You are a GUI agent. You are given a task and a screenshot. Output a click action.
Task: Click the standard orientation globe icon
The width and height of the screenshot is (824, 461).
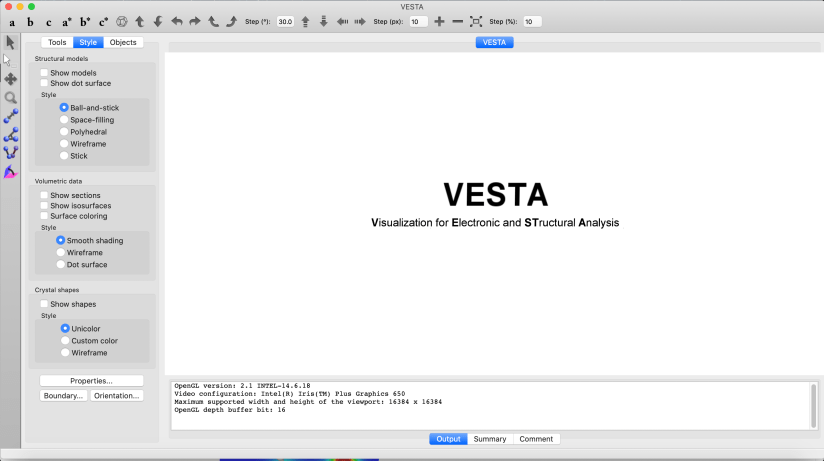122,22
